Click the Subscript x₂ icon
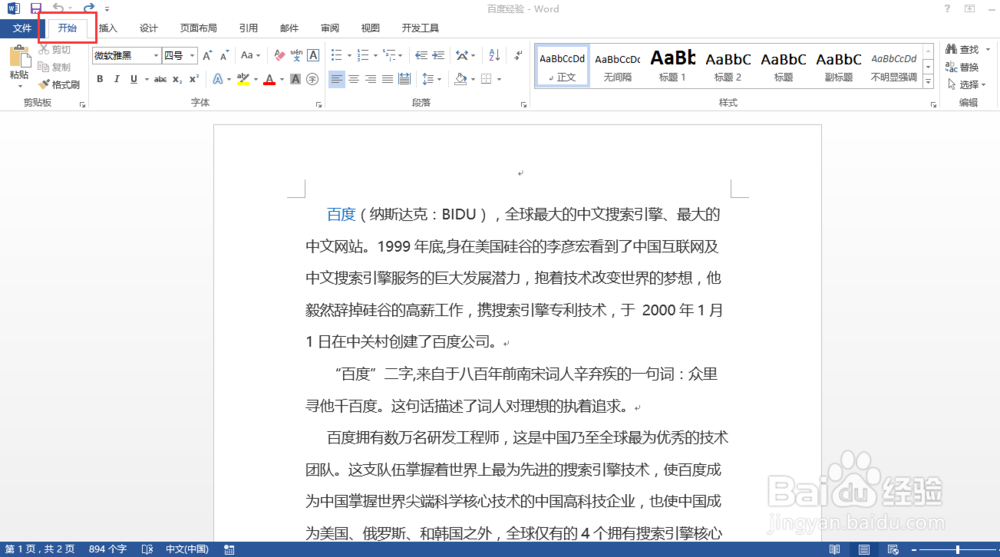The height and width of the screenshot is (557, 1000). [x=177, y=79]
